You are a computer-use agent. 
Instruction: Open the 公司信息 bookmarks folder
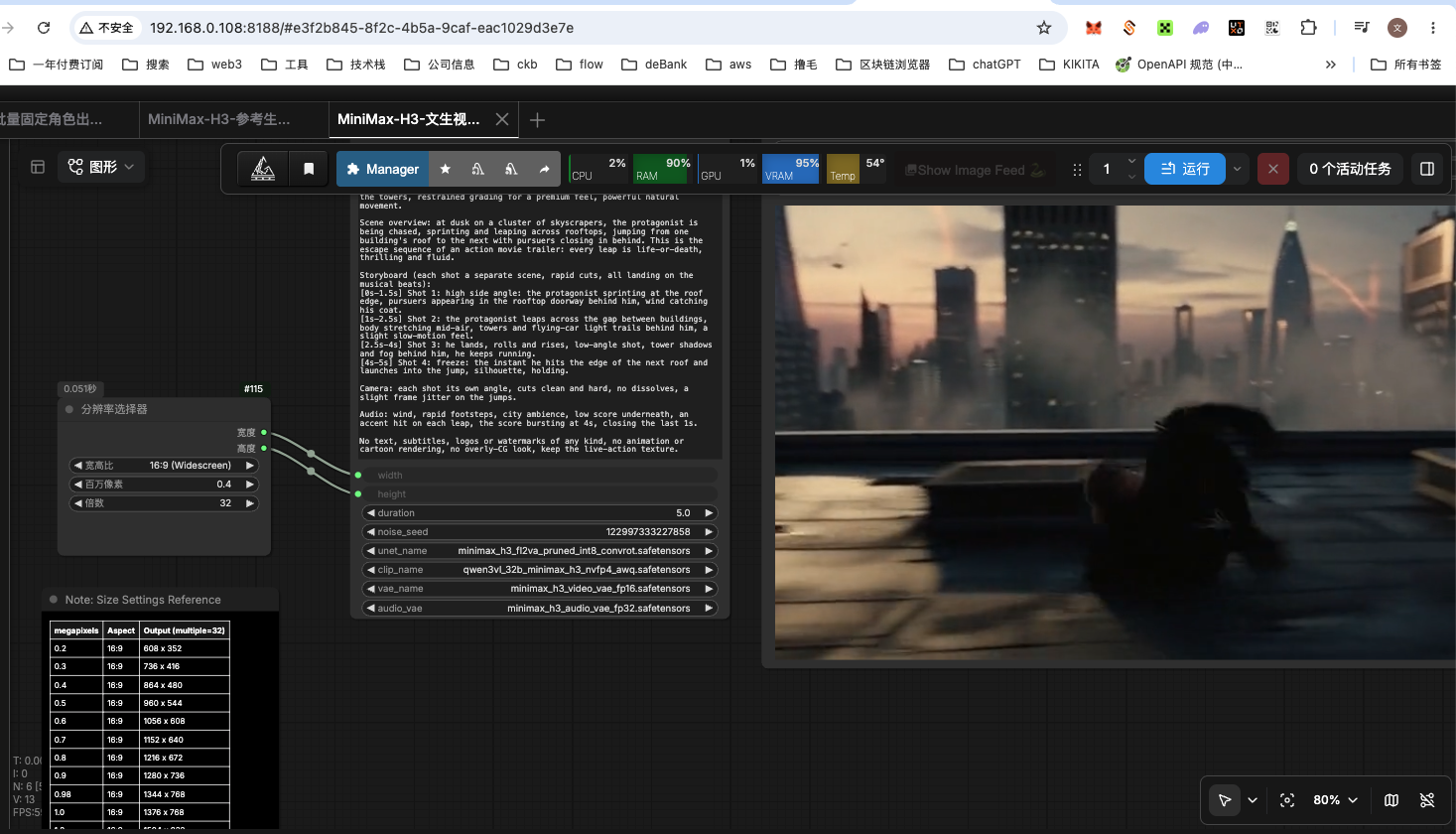(x=440, y=65)
